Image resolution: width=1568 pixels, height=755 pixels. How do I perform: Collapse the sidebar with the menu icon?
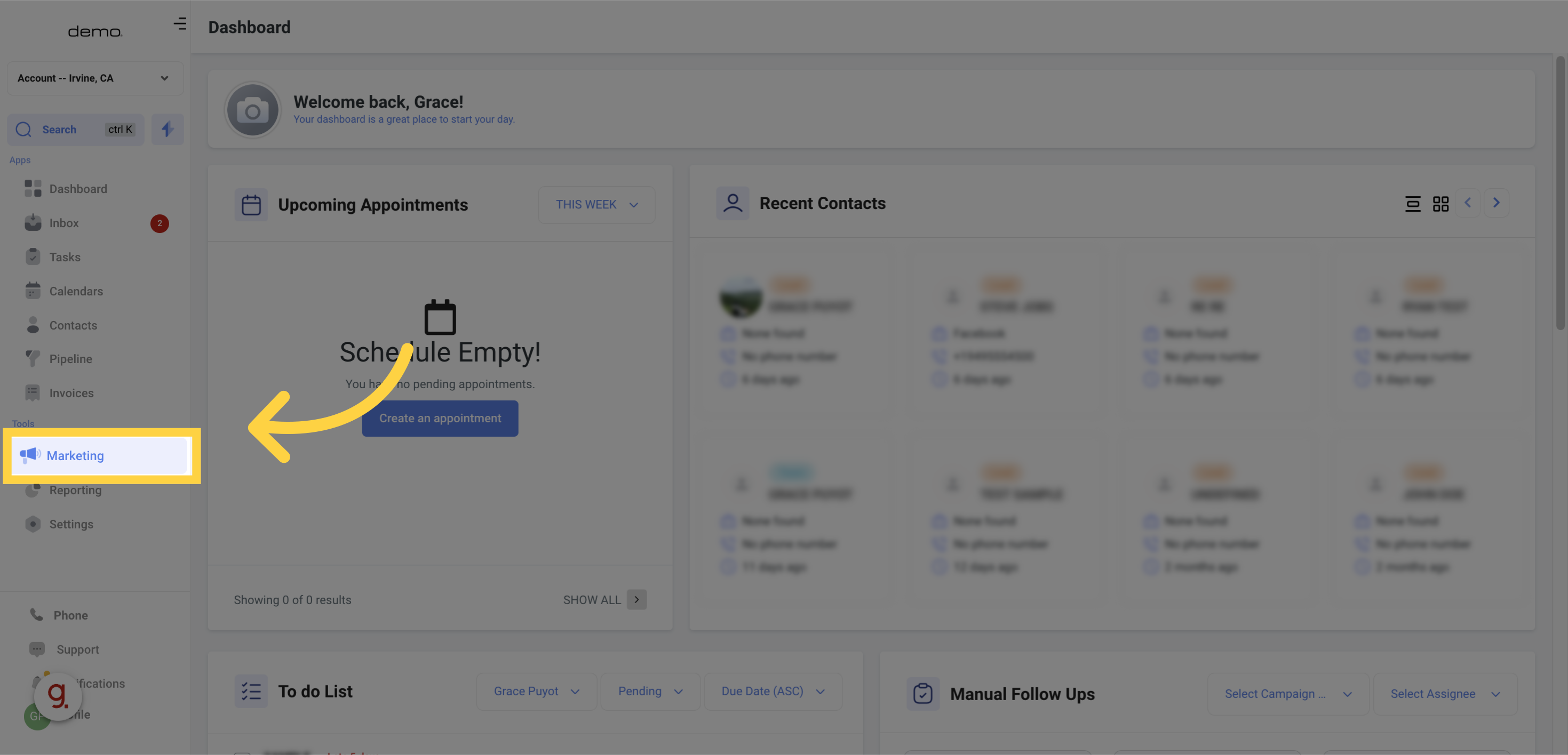[180, 23]
